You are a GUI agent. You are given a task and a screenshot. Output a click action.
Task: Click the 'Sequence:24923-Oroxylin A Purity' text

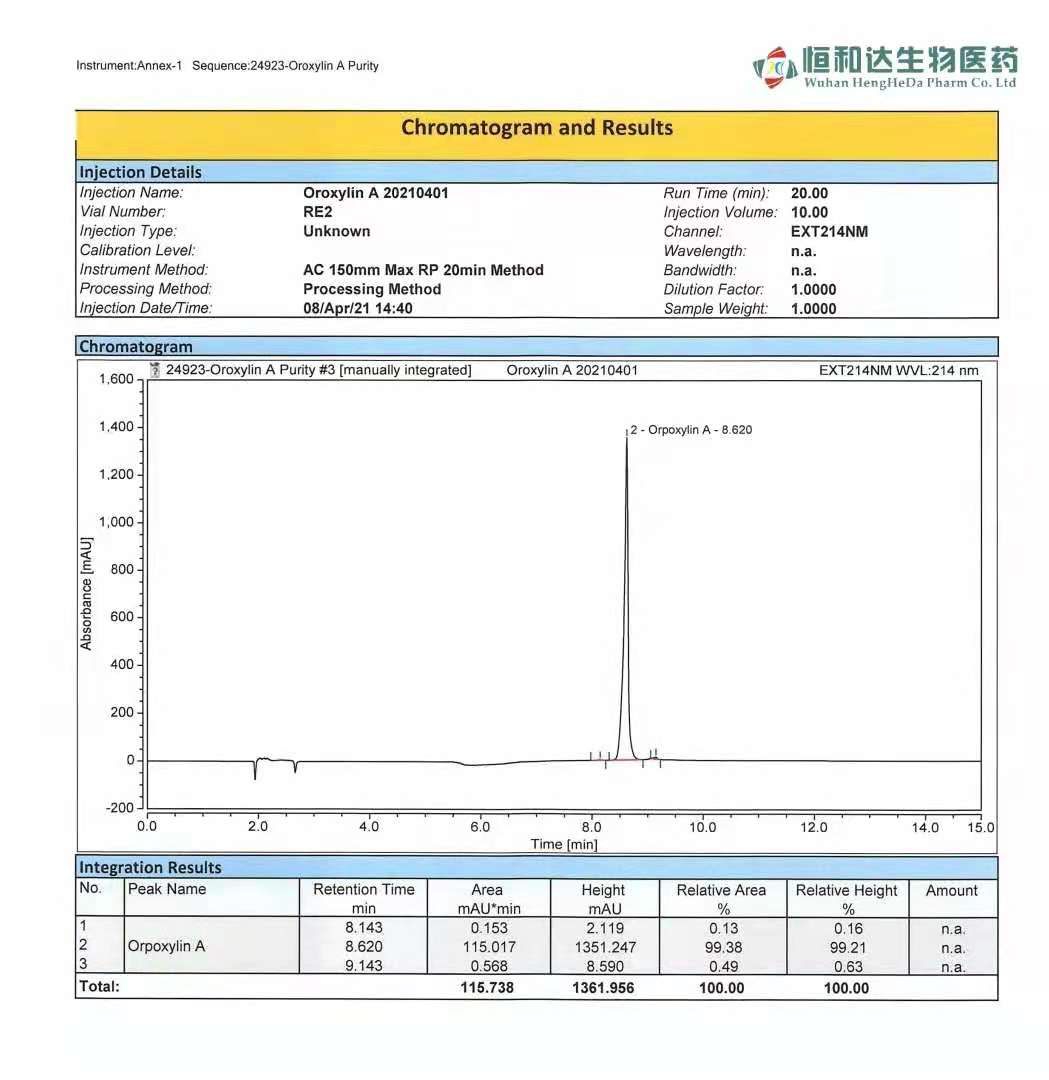[x=285, y=65]
